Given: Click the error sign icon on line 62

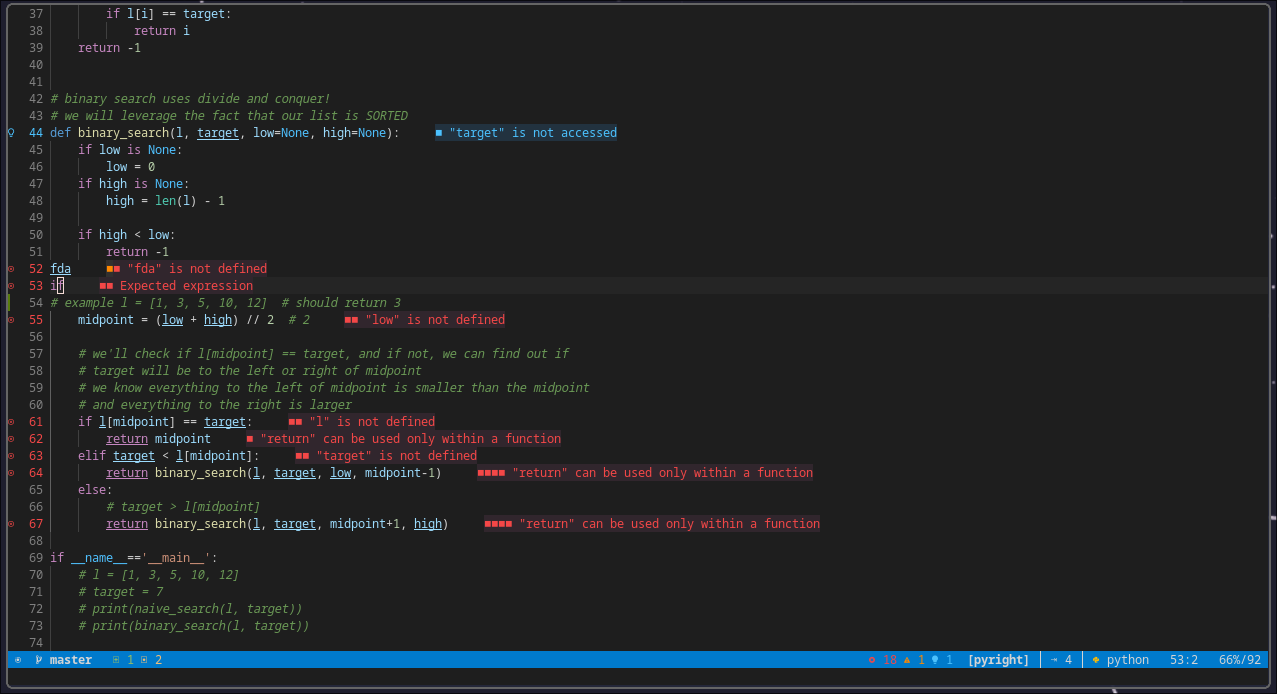Looking at the screenshot, I should [x=11, y=439].
